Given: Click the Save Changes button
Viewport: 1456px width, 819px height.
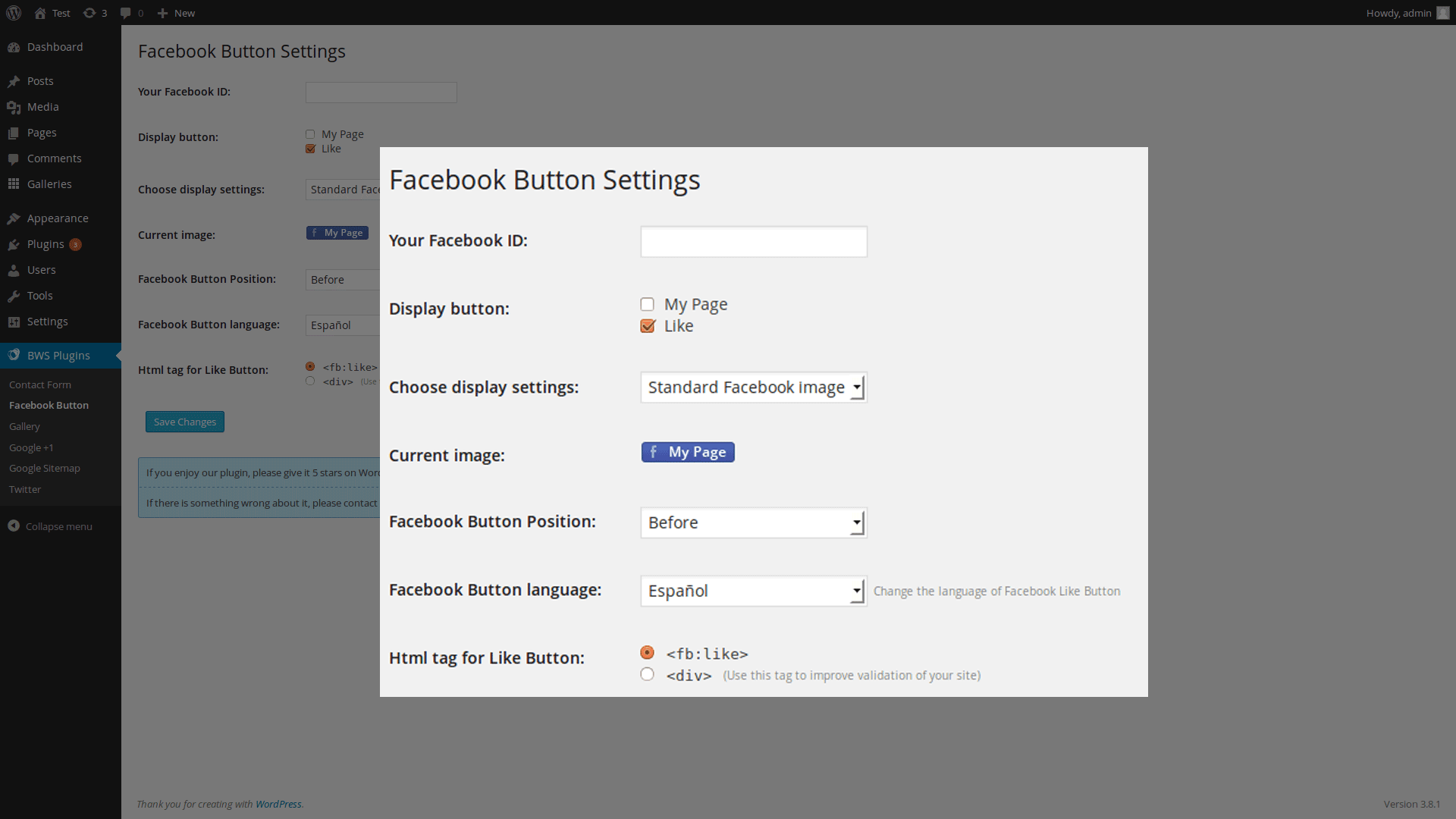Looking at the screenshot, I should (x=185, y=422).
